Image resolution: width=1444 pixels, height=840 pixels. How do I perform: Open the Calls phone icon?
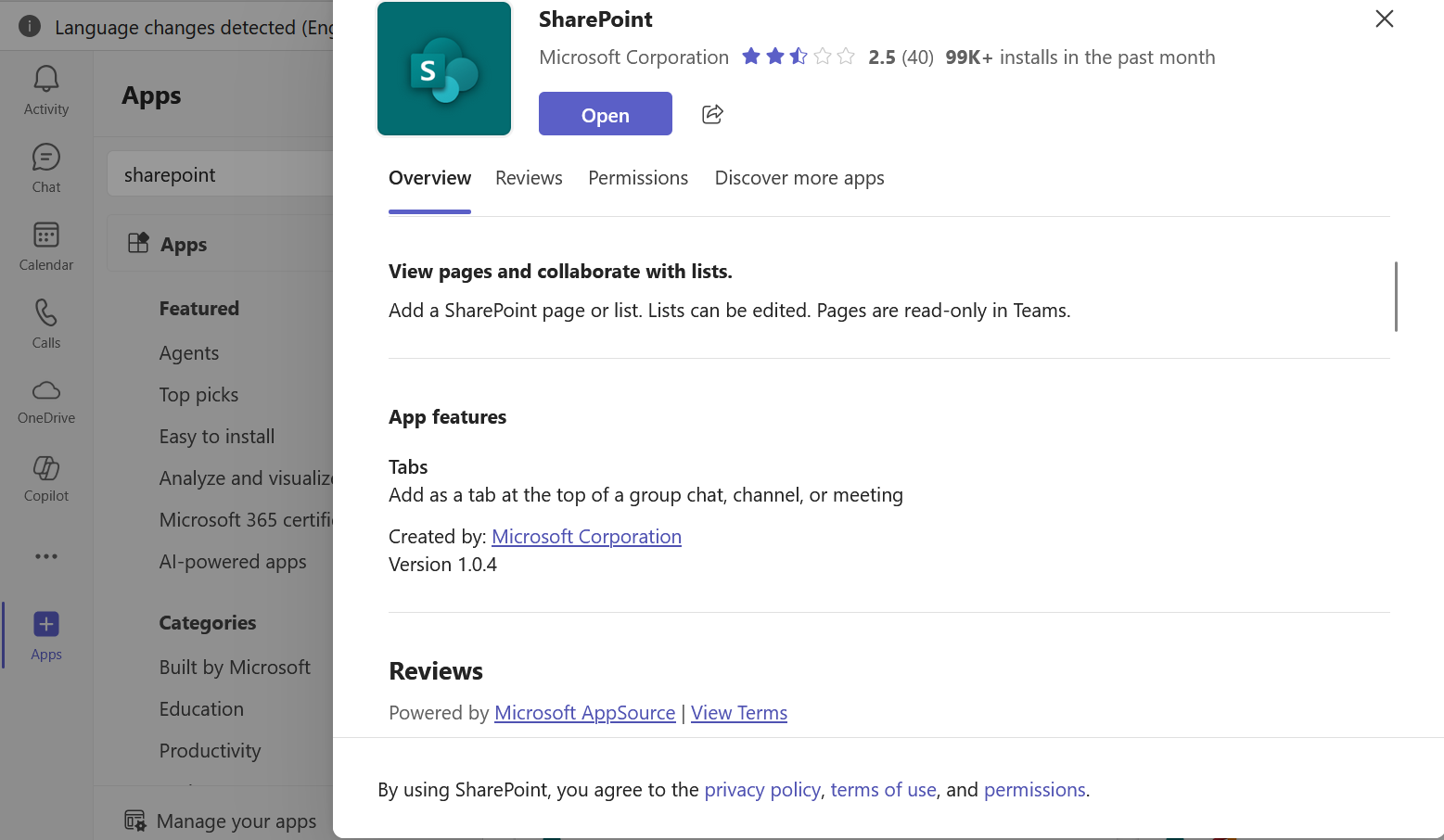click(x=46, y=312)
